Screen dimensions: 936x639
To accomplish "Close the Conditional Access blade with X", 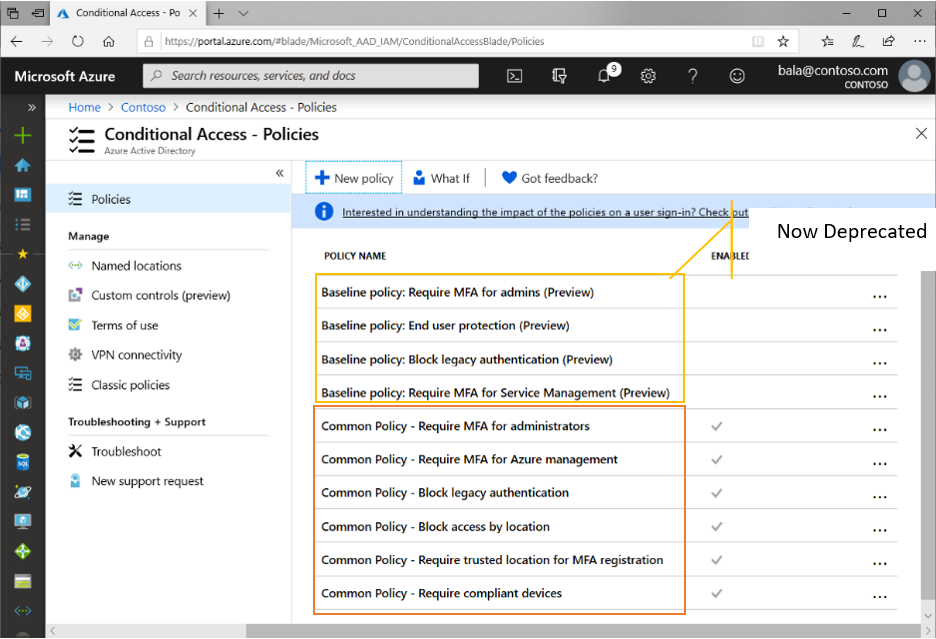I will (921, 134).
